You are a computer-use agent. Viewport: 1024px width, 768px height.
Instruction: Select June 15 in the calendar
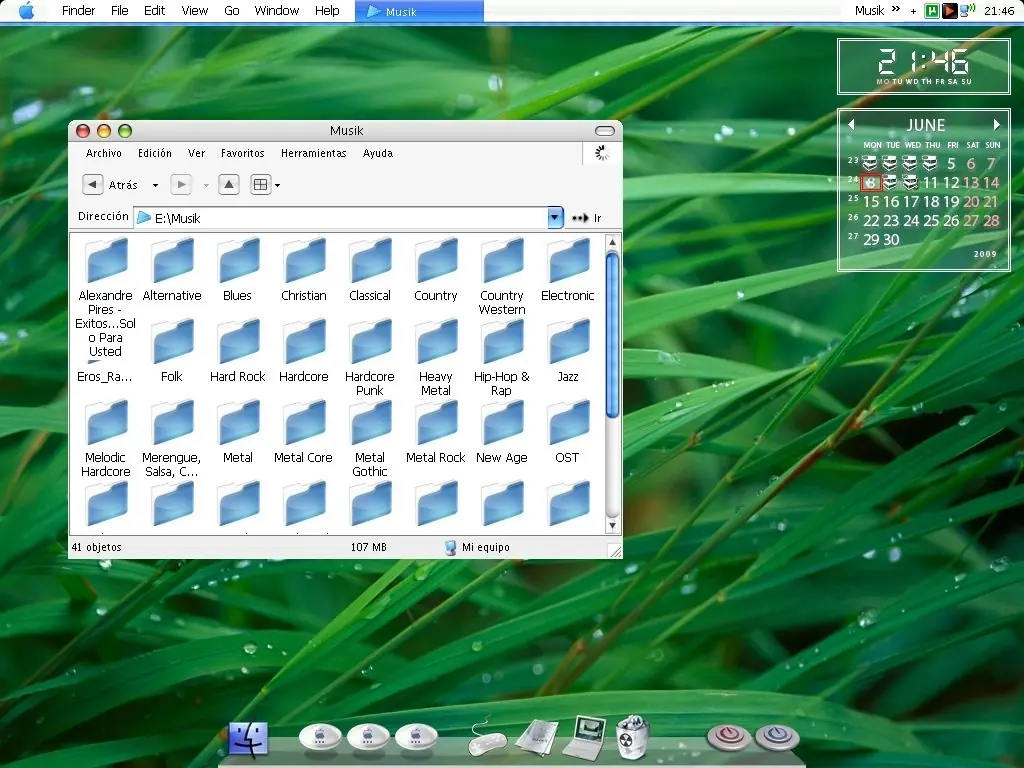(x=871, y=202)
